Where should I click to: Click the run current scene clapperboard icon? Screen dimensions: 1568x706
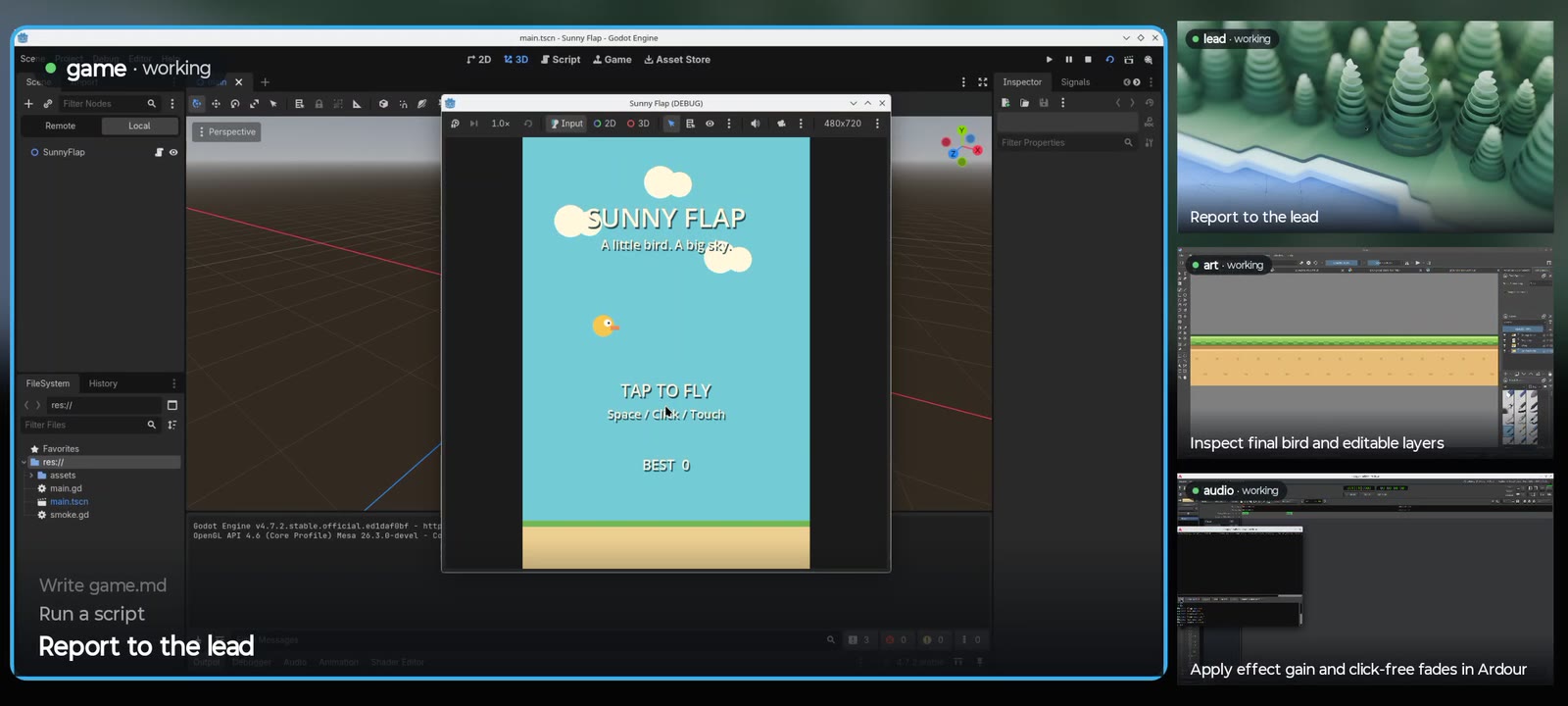[x=1129, y=60]
